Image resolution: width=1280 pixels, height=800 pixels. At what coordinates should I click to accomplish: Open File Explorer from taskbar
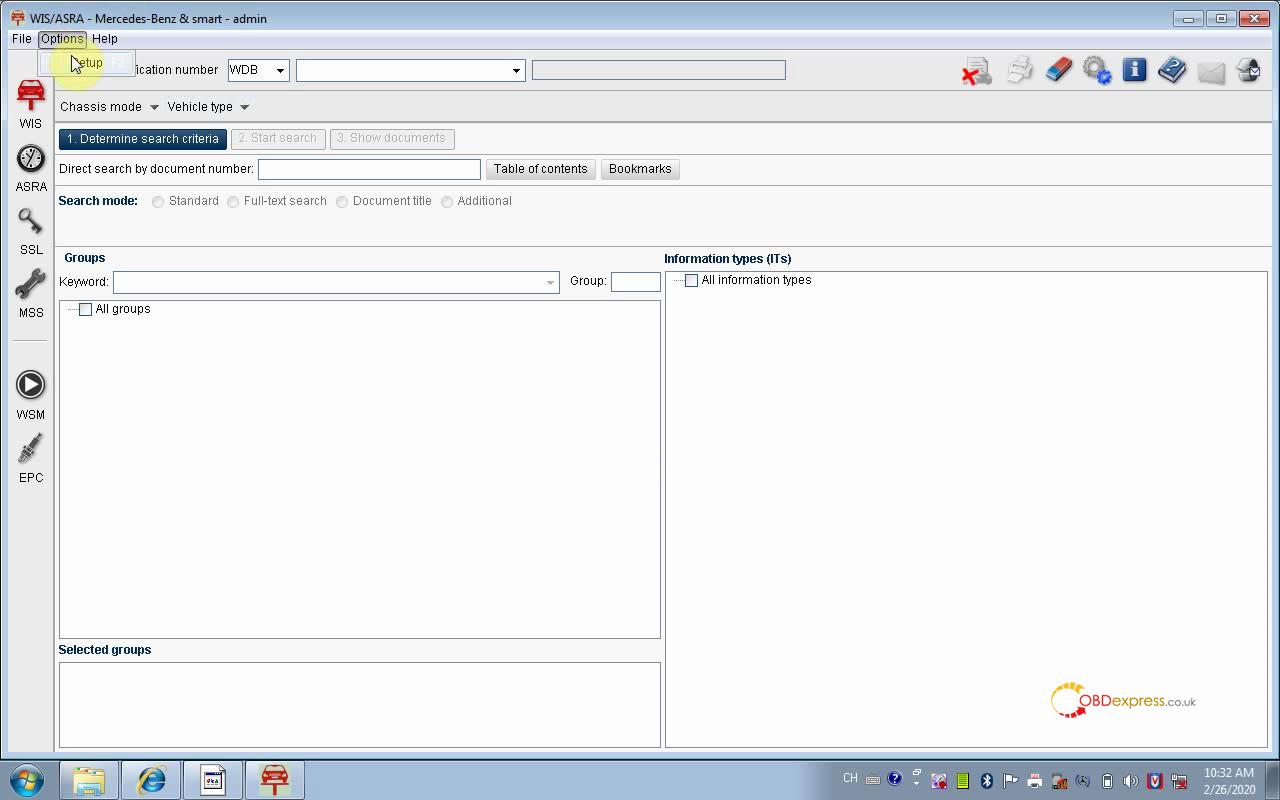[x=89, y=780]
